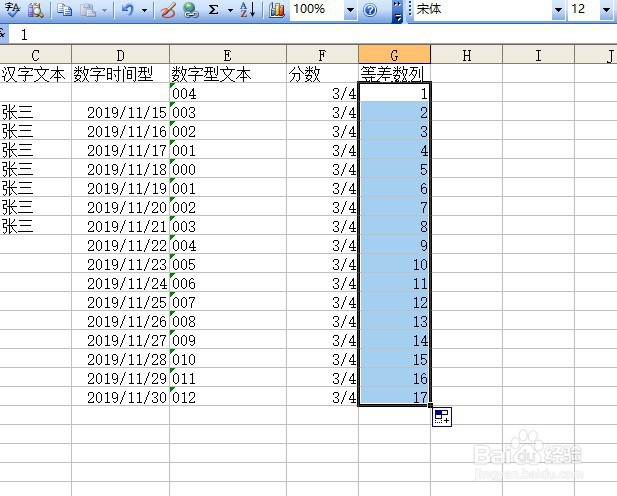
Task: Select the date cell 2019/11/30
Action: [120, 397]
